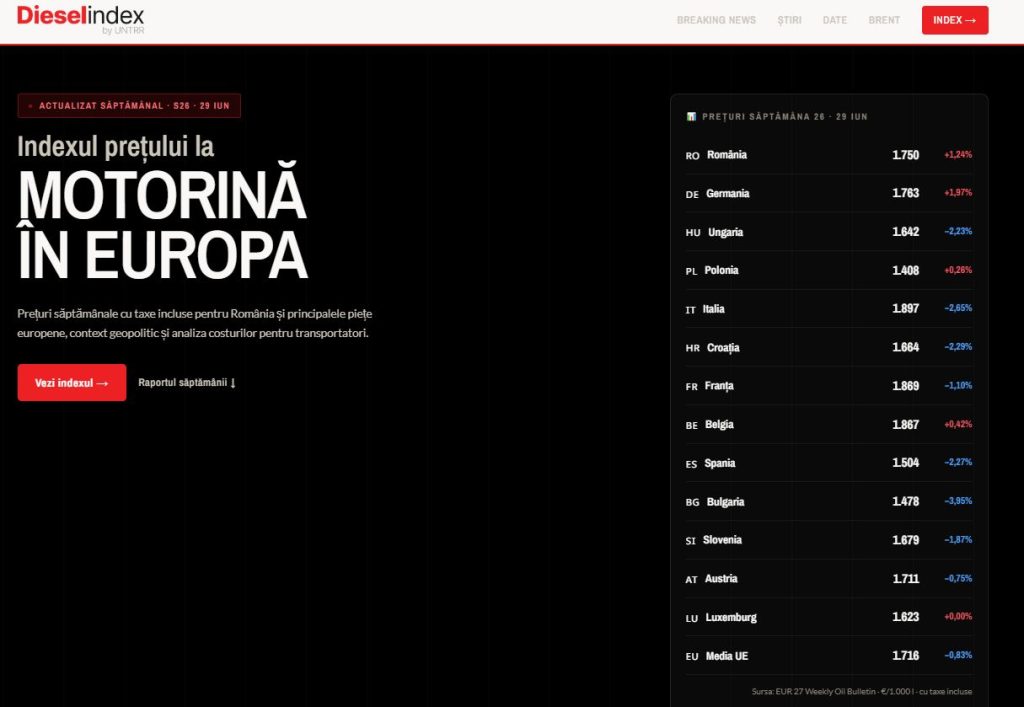Click the 1.716 EU average price
The height and width of the screenshot is (707, 1024).
click(x=905, y=655)
